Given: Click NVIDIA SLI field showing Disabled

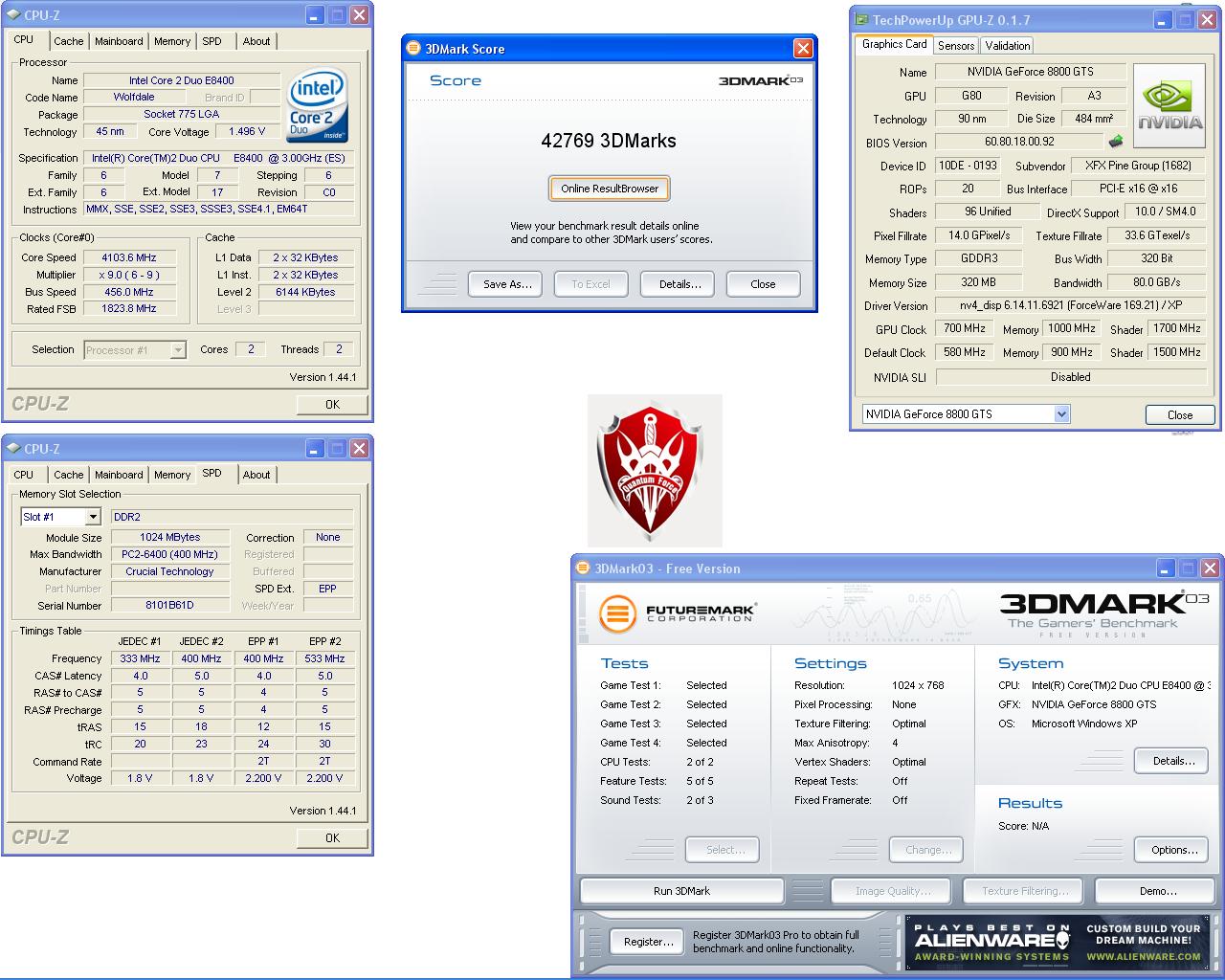Looking at the screenshot, I should (1071, 377).
